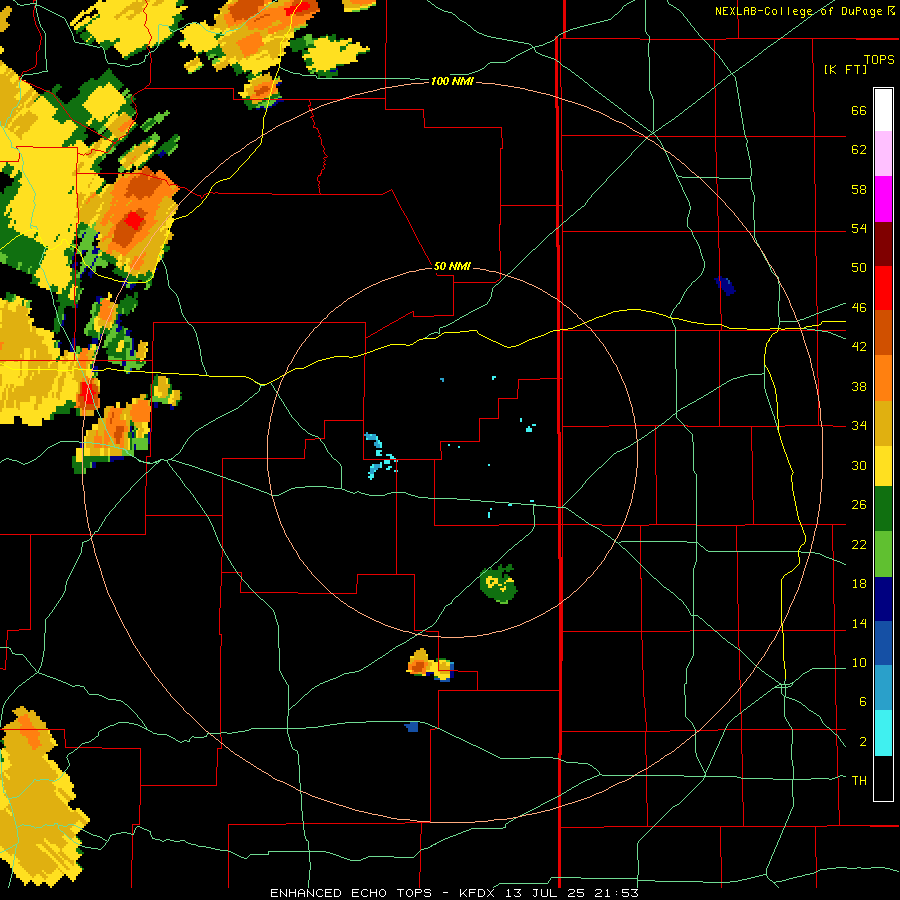Click the light green legend band between 18 and 22
The image size is (900, 900).
(883, 554)
